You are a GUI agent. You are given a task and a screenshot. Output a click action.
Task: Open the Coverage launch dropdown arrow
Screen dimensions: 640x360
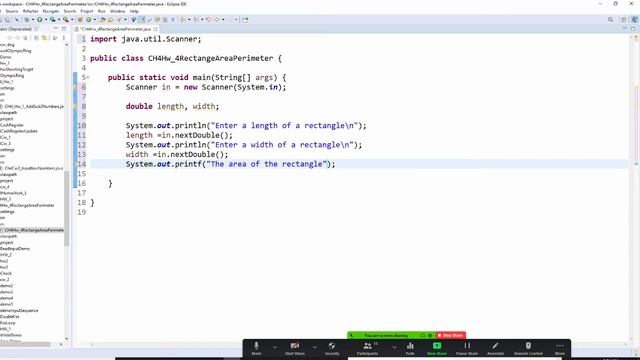point(59,20)
